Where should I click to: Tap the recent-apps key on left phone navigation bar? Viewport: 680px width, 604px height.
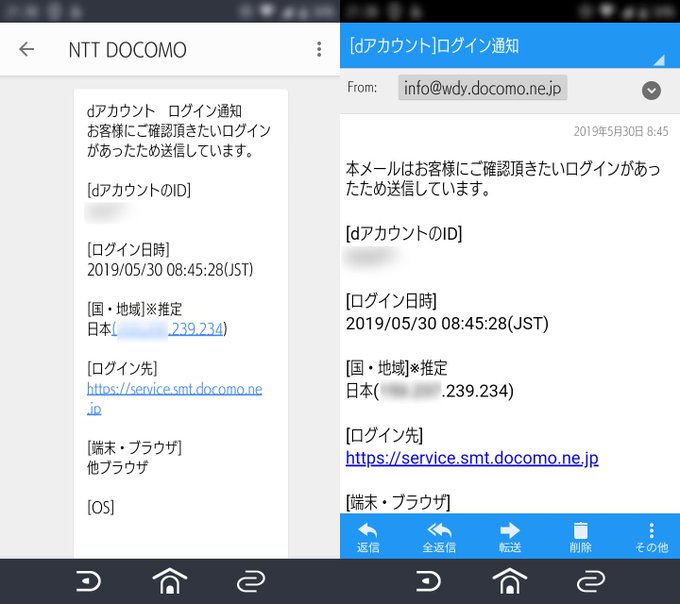(251, 581)
